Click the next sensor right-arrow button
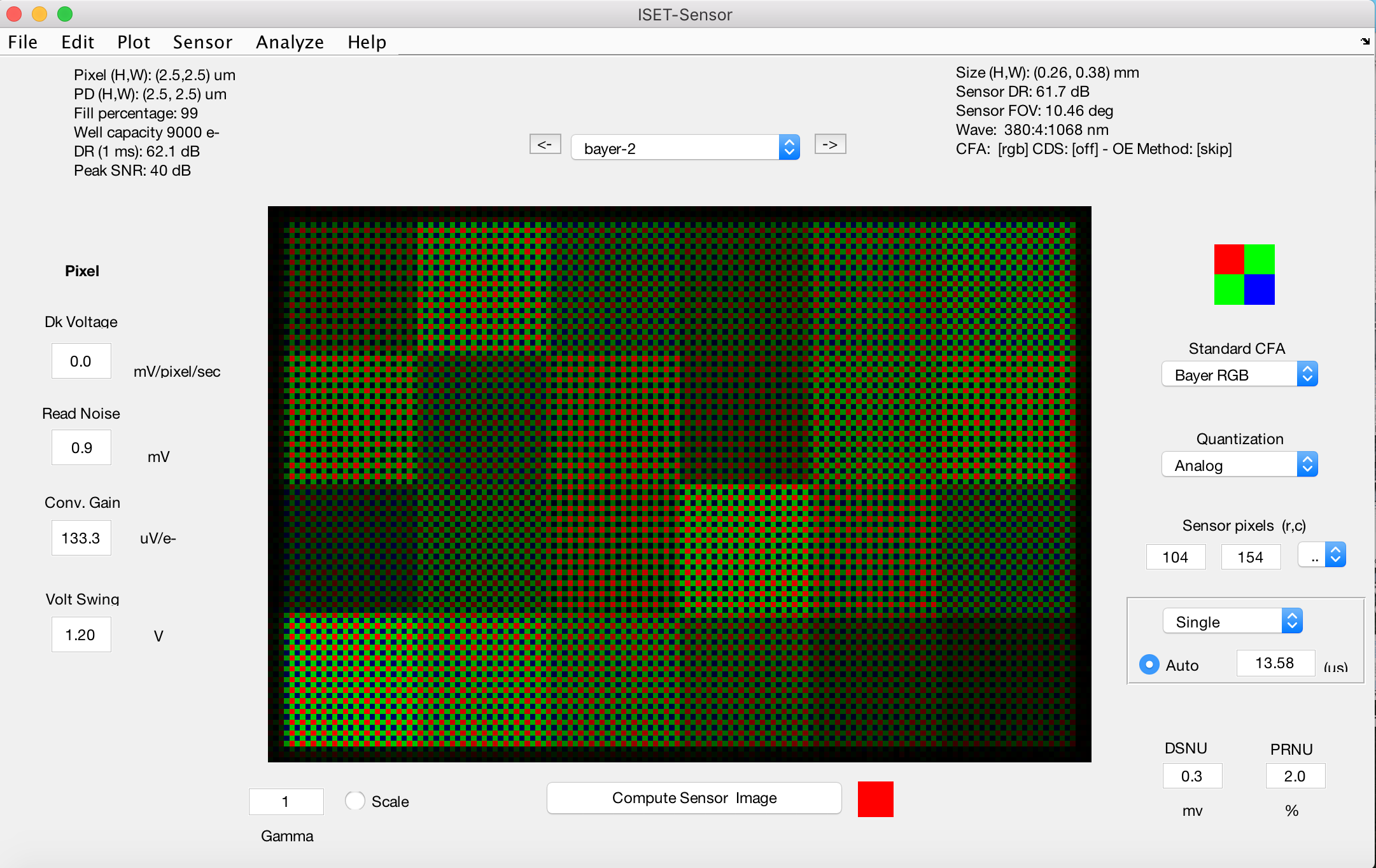The width and height of the screenshot is (1376, 868). (x=830, y=144)
